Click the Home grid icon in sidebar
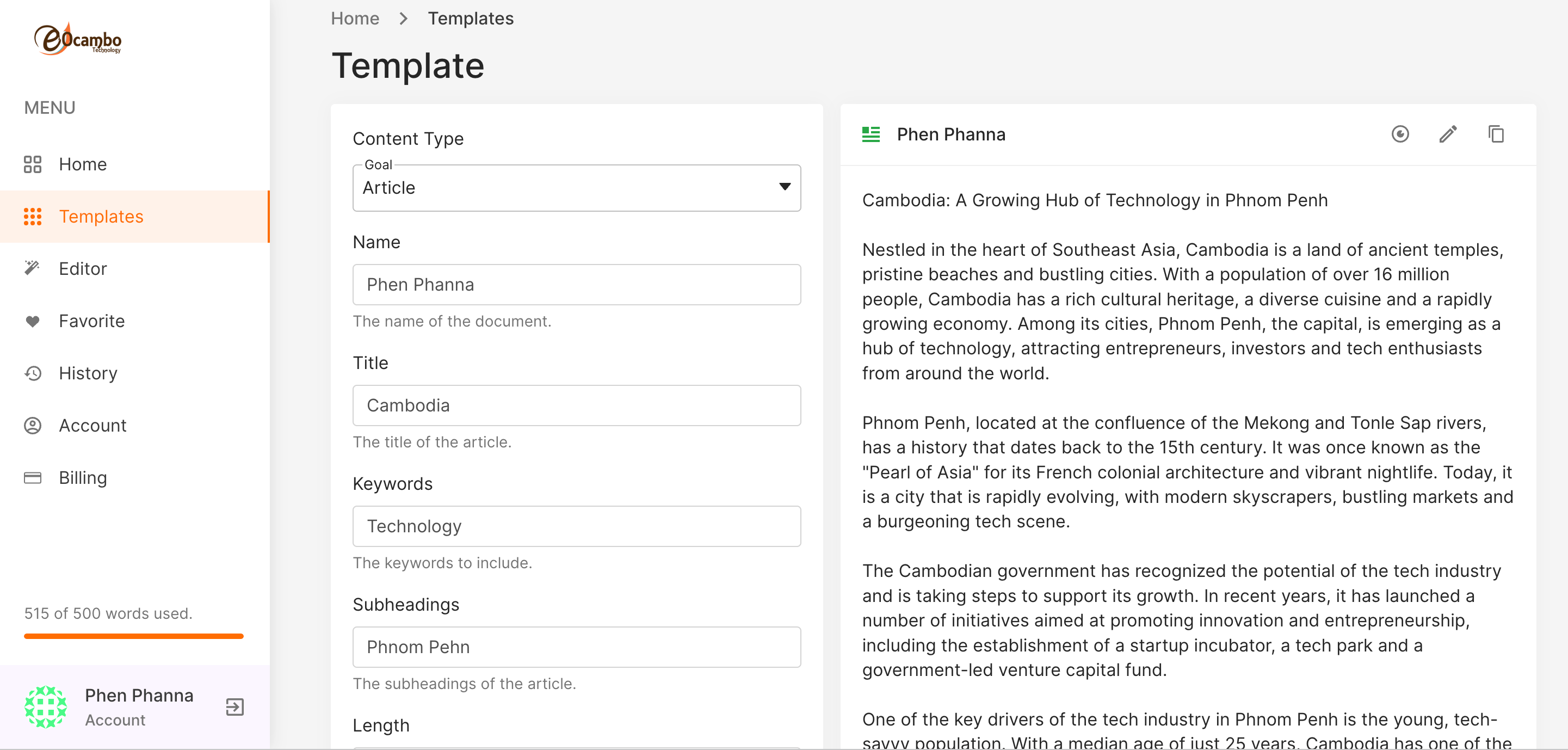1568x750 pixels. pos(32,164)
